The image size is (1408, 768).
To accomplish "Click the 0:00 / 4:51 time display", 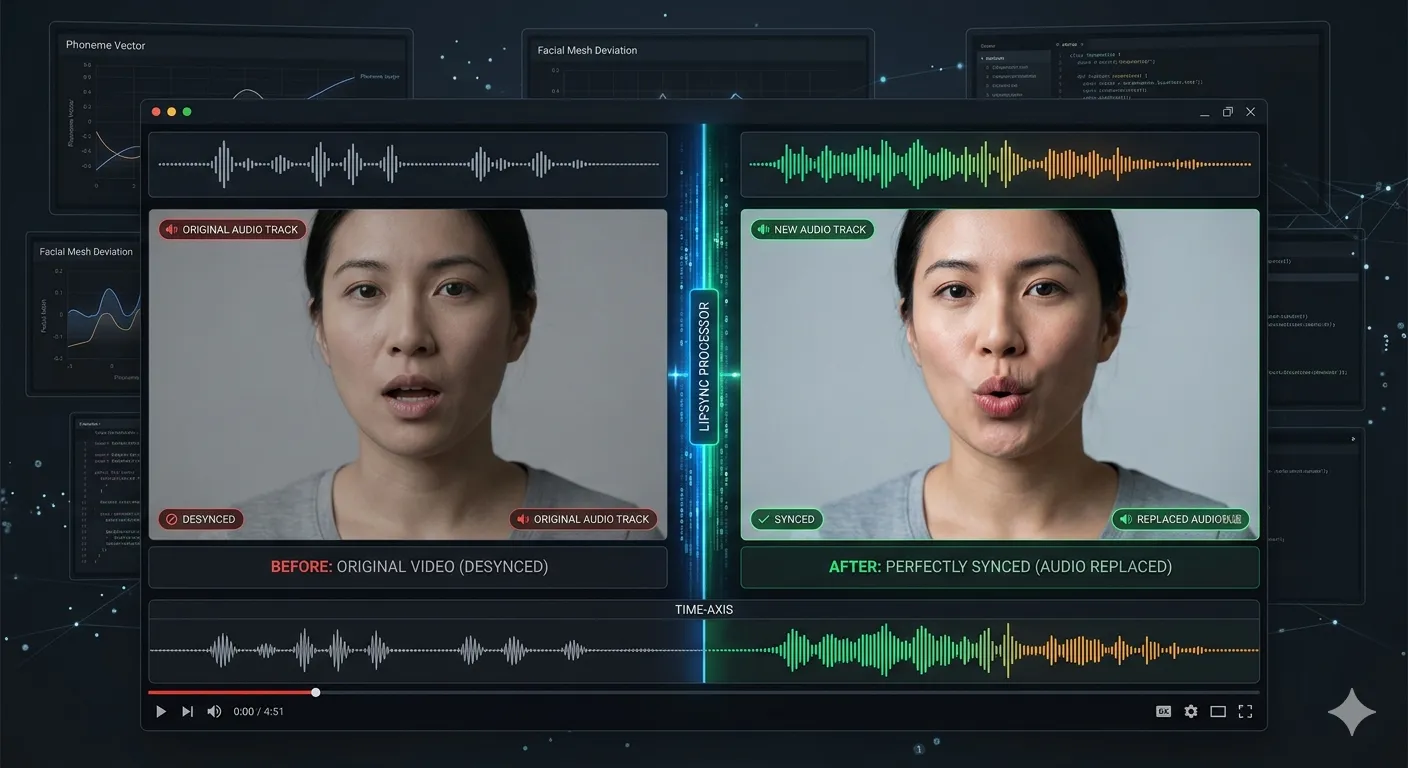I will click(259, 712).
